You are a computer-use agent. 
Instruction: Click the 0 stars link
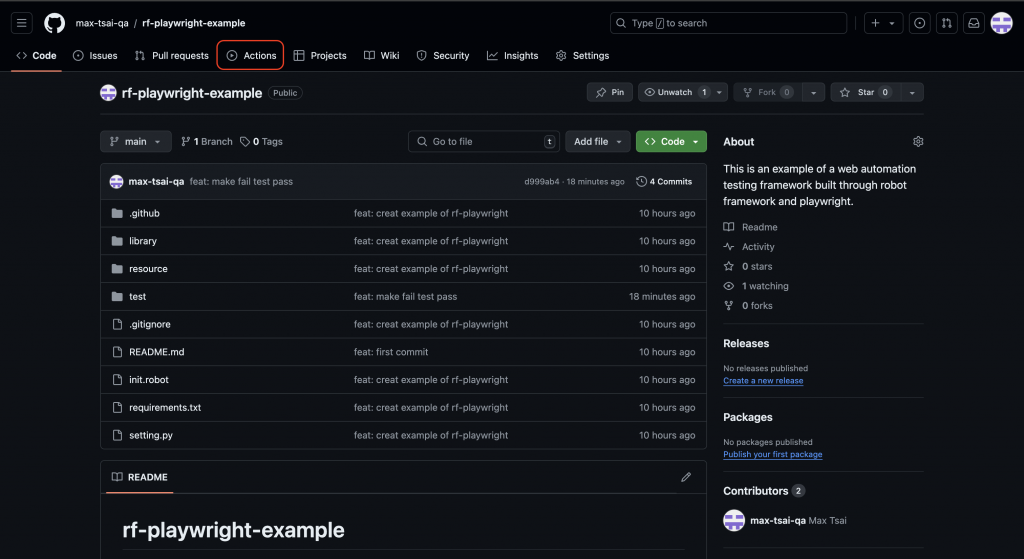(748, 266)
